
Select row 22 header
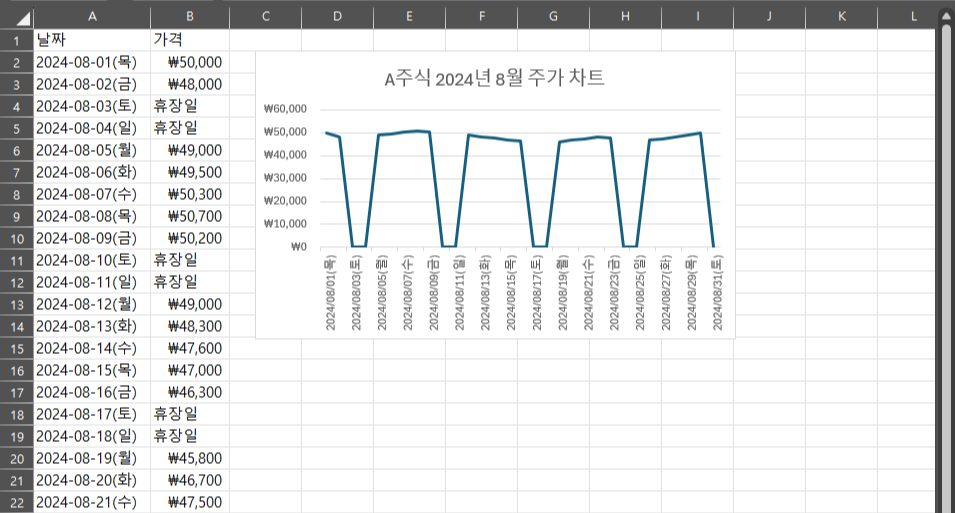click(x=16, y=503)
